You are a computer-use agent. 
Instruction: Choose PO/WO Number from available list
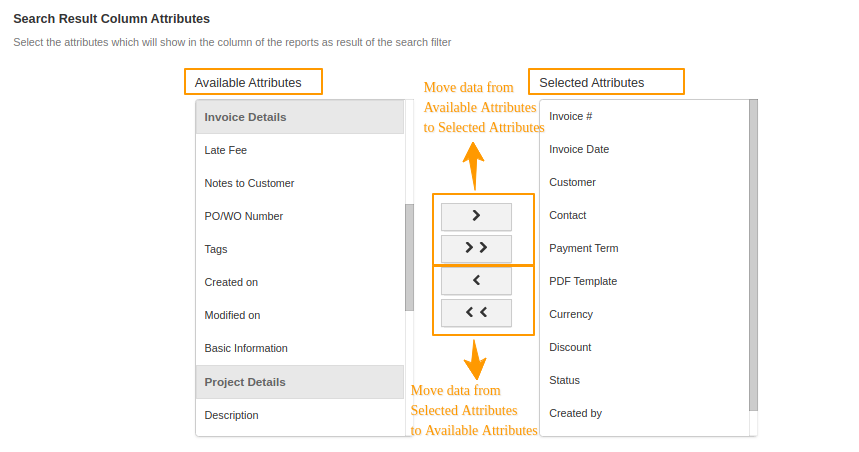(243, 216)
